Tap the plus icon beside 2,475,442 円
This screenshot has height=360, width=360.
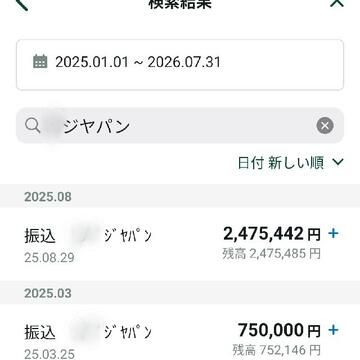point(333,234)
